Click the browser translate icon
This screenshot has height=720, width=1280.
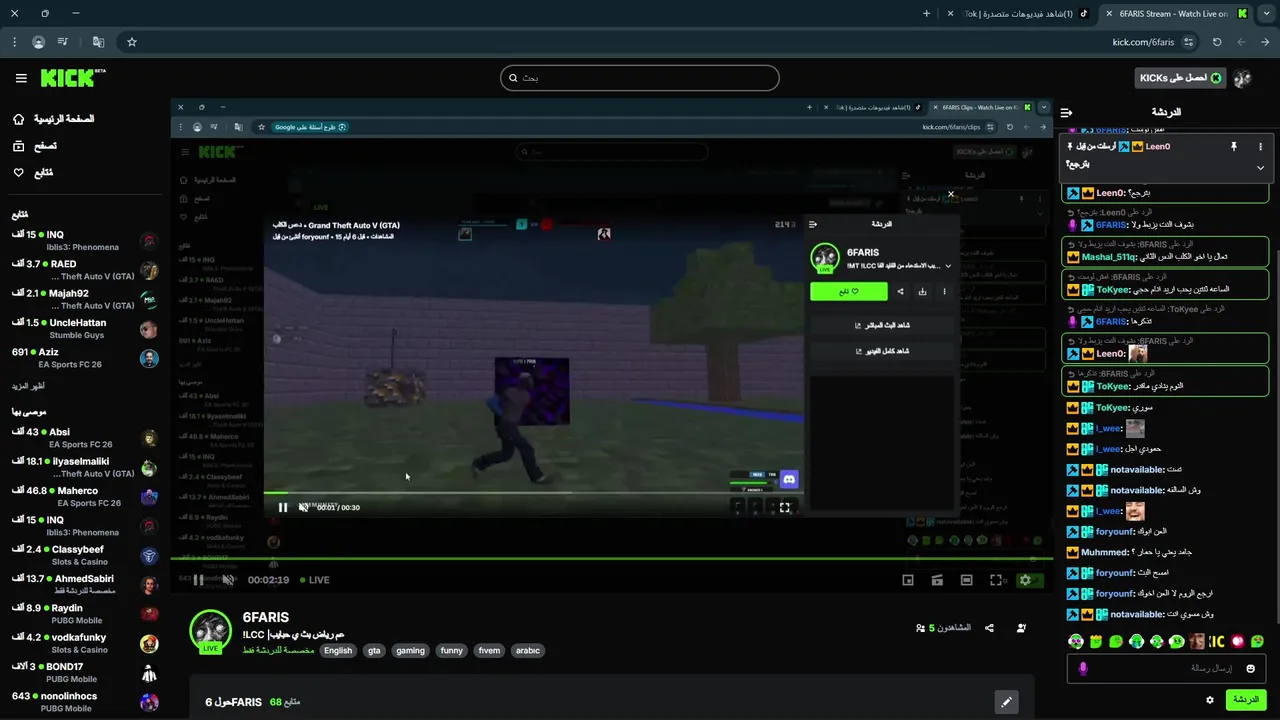98,42
